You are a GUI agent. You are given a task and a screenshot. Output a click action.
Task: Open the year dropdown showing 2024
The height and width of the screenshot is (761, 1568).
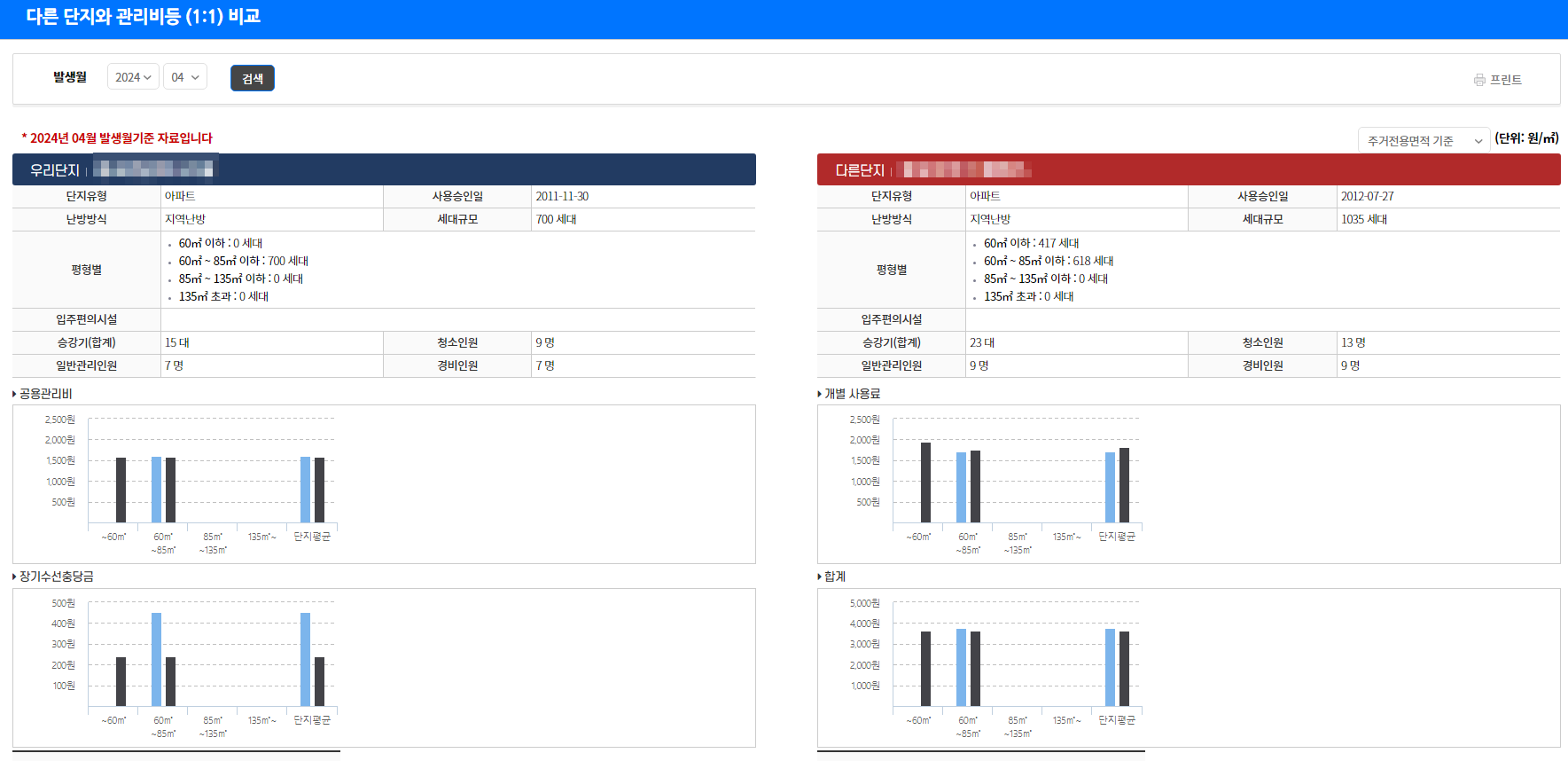(133, 77)
